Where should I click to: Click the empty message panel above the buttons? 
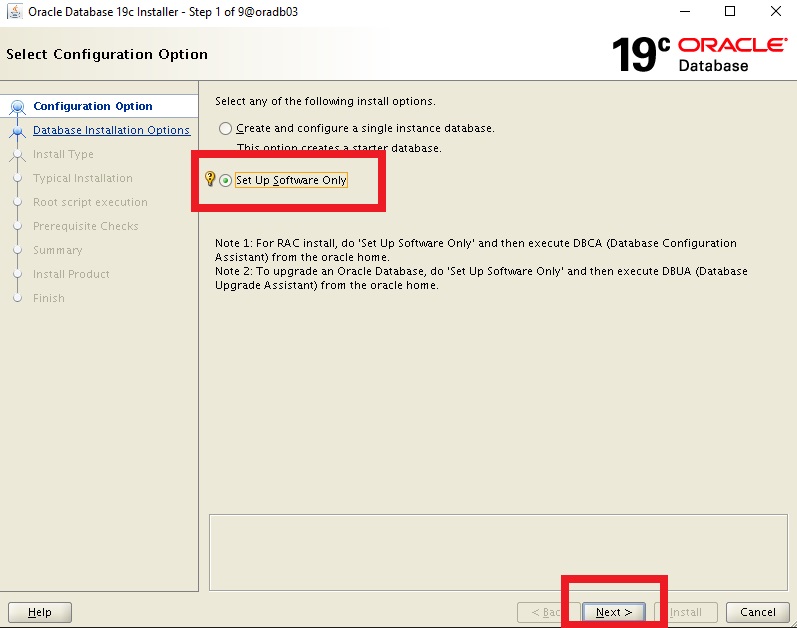click(498, 552)
